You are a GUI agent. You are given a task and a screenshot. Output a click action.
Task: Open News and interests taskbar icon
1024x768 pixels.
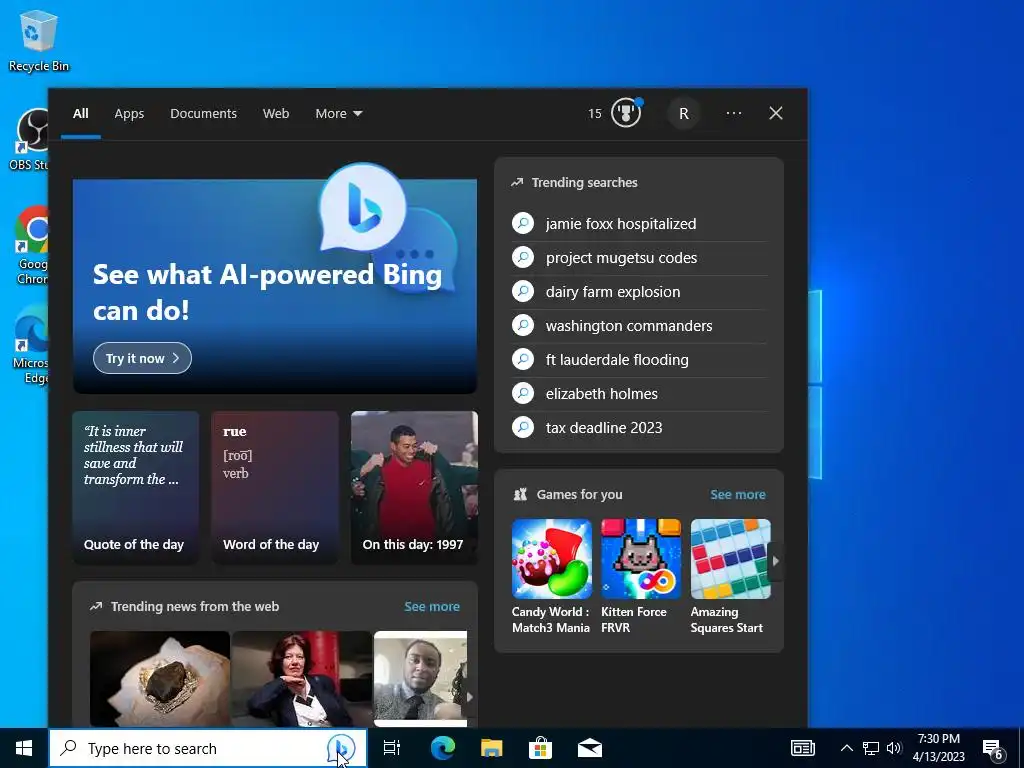(x=803, y=748)
